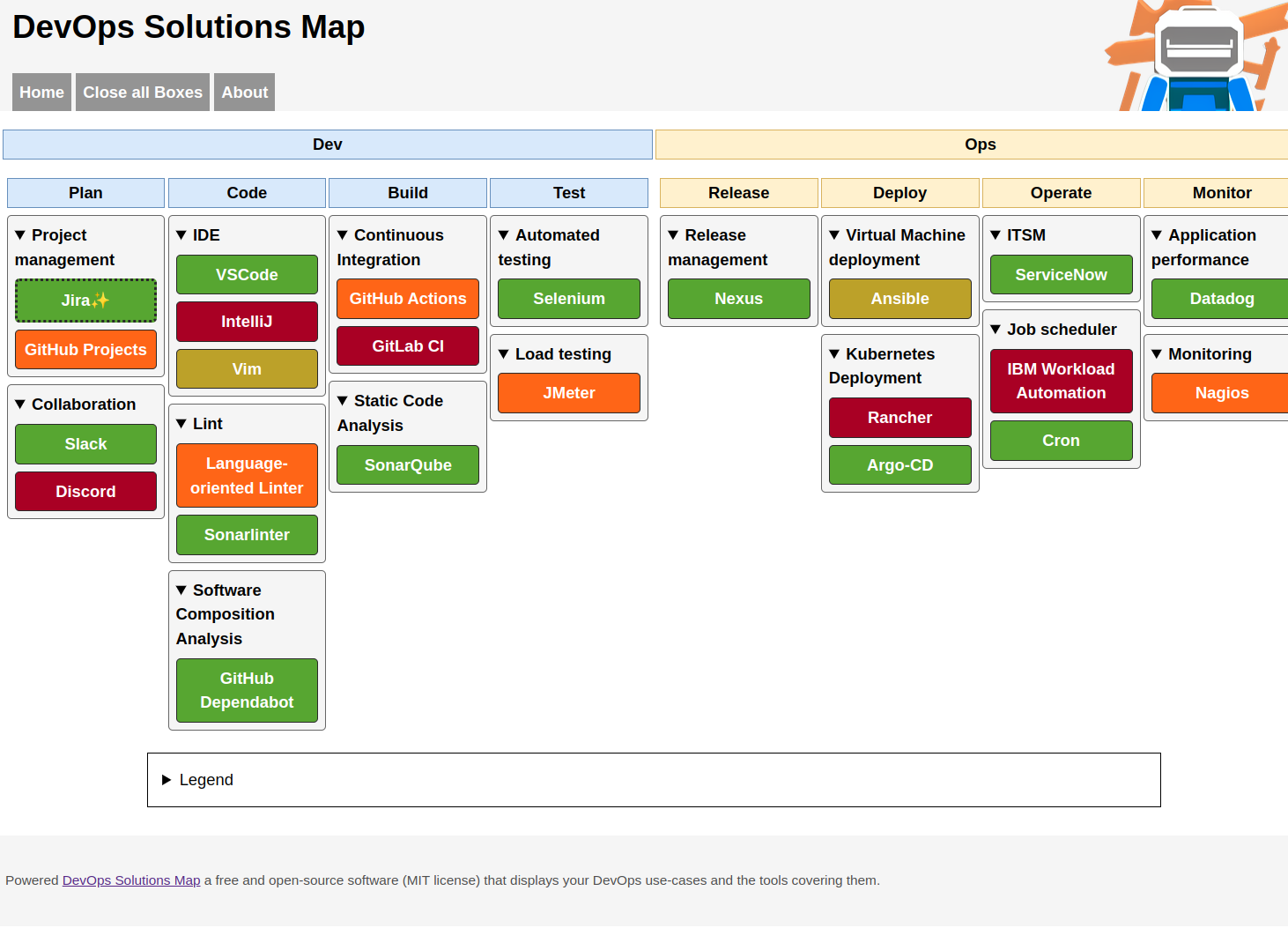This screenshot has height=928, width=1288.
Task: Collapse the Project management box
Action: (85, 248)
